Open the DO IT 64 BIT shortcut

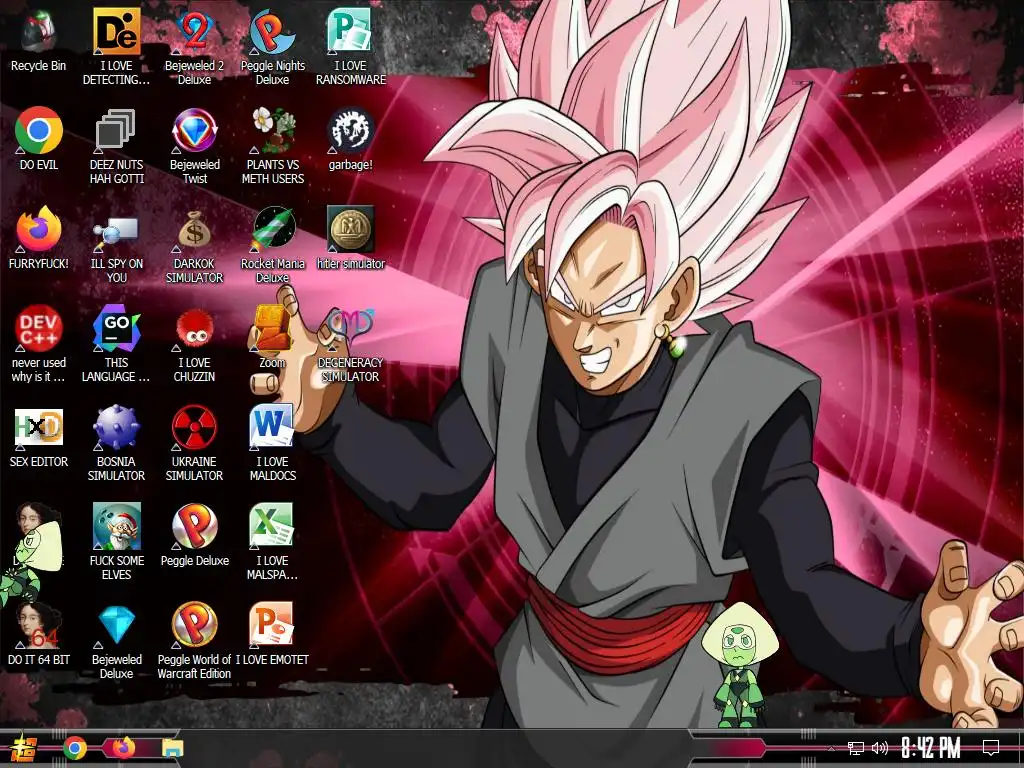pos(39,634)
